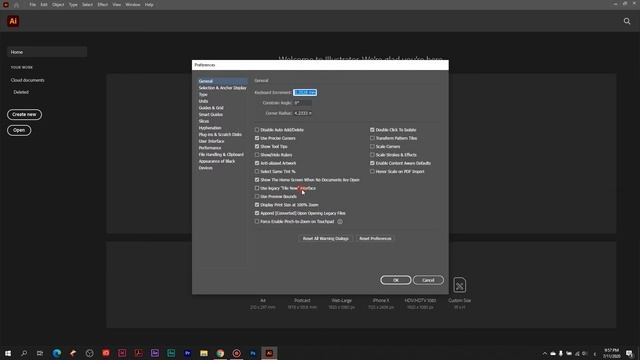Open the Object menu
This screenshot has height=360, width=640.
(58, 5)
